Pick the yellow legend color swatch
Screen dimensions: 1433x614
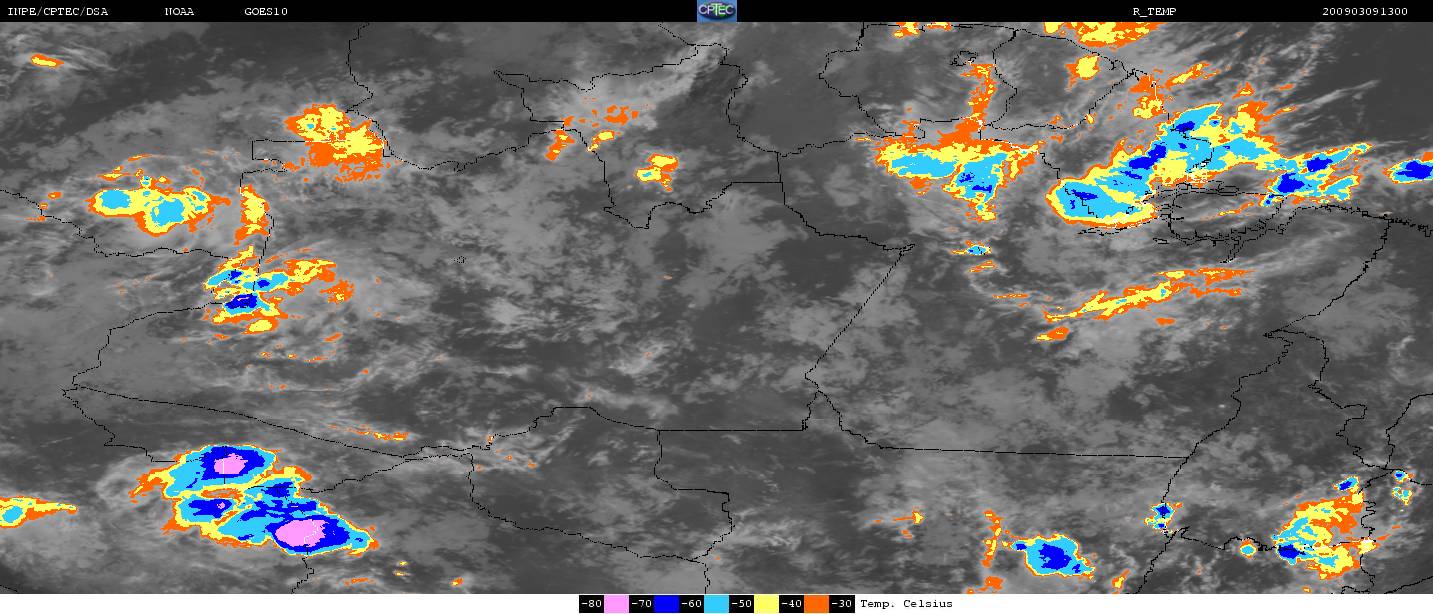pyautogui.click(x=766, y=604)
